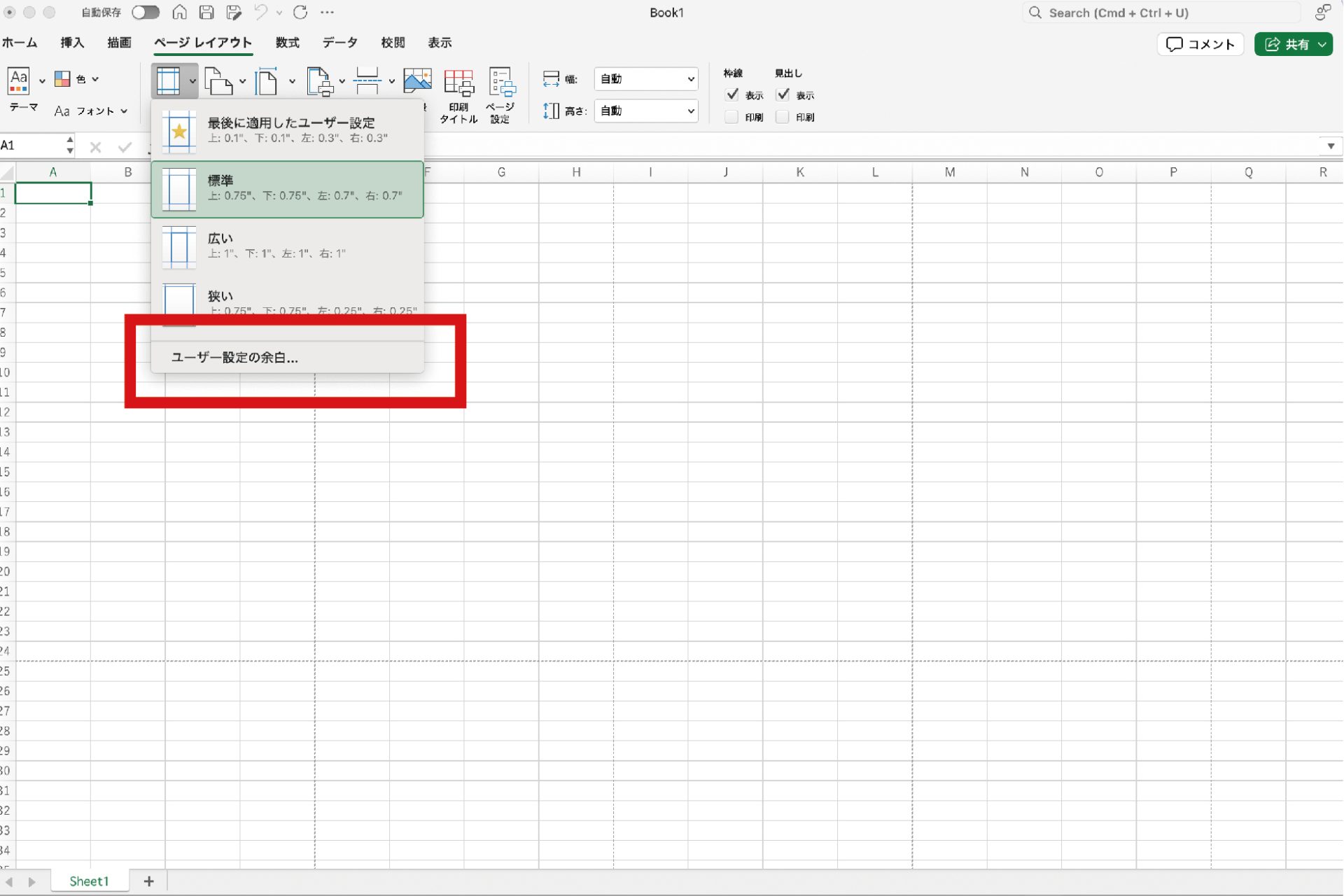Click the page orientation icon
1344x896 pixels.
[x=218, y=81]
